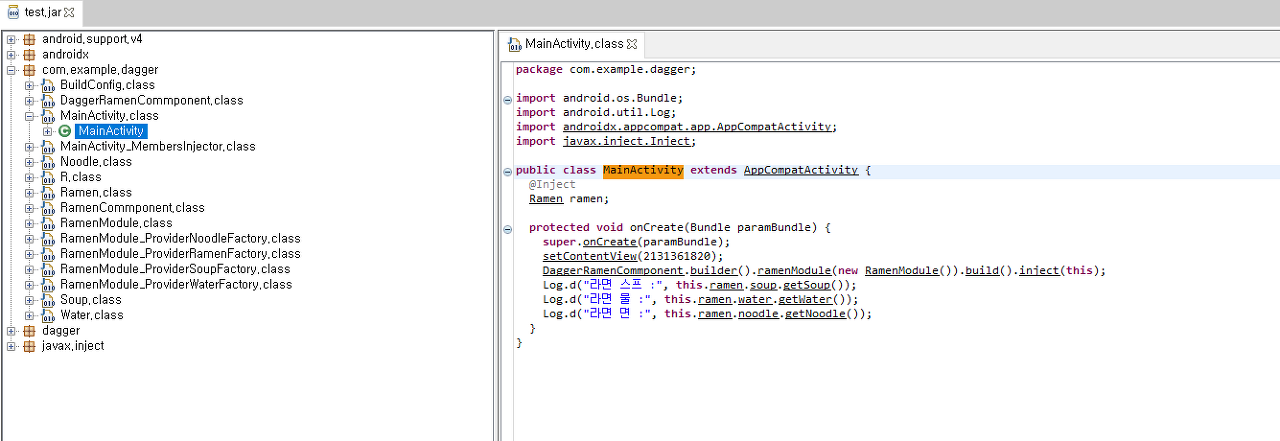This screenshot has height=441, width=1280.
Task: Click the Soup.class file icon
Action: coord(48,300)
